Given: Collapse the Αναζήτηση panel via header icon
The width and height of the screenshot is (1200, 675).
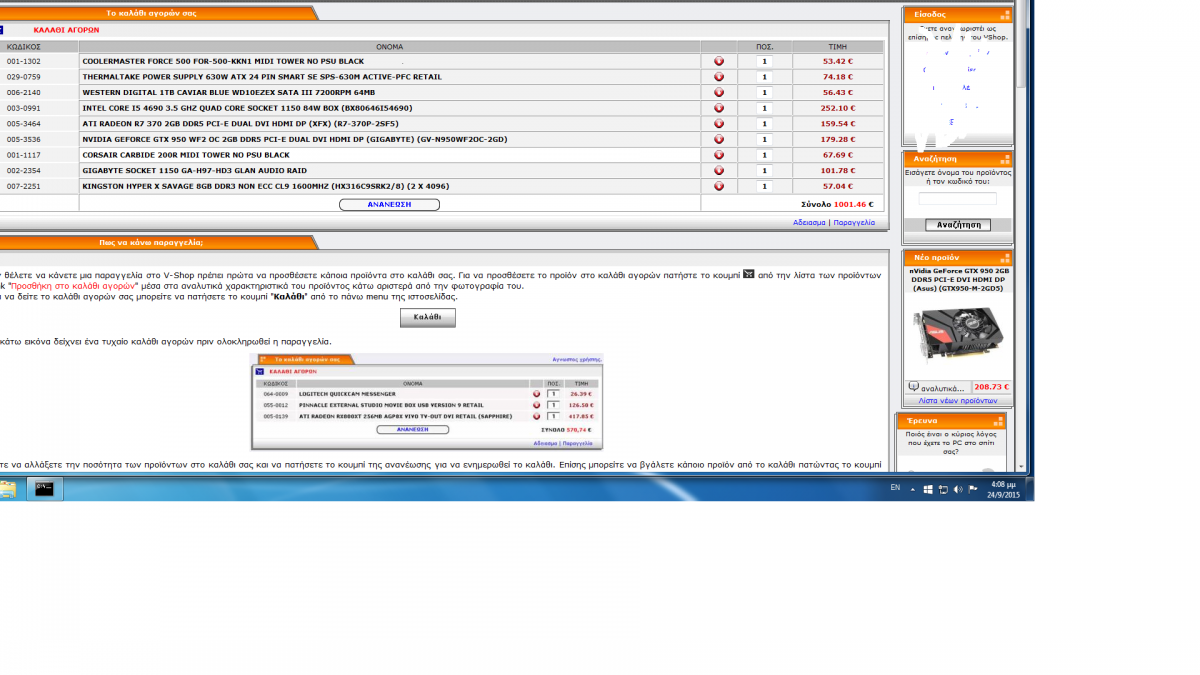Looking at the screenshot, I should tap(1005, 158).
